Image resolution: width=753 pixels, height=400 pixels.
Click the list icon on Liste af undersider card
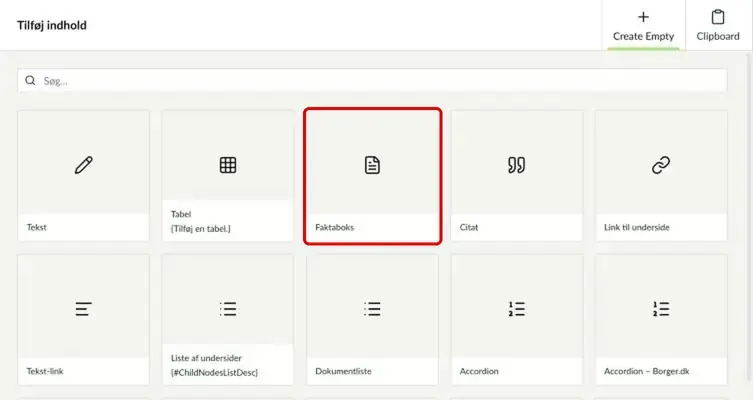click(228, 309)
